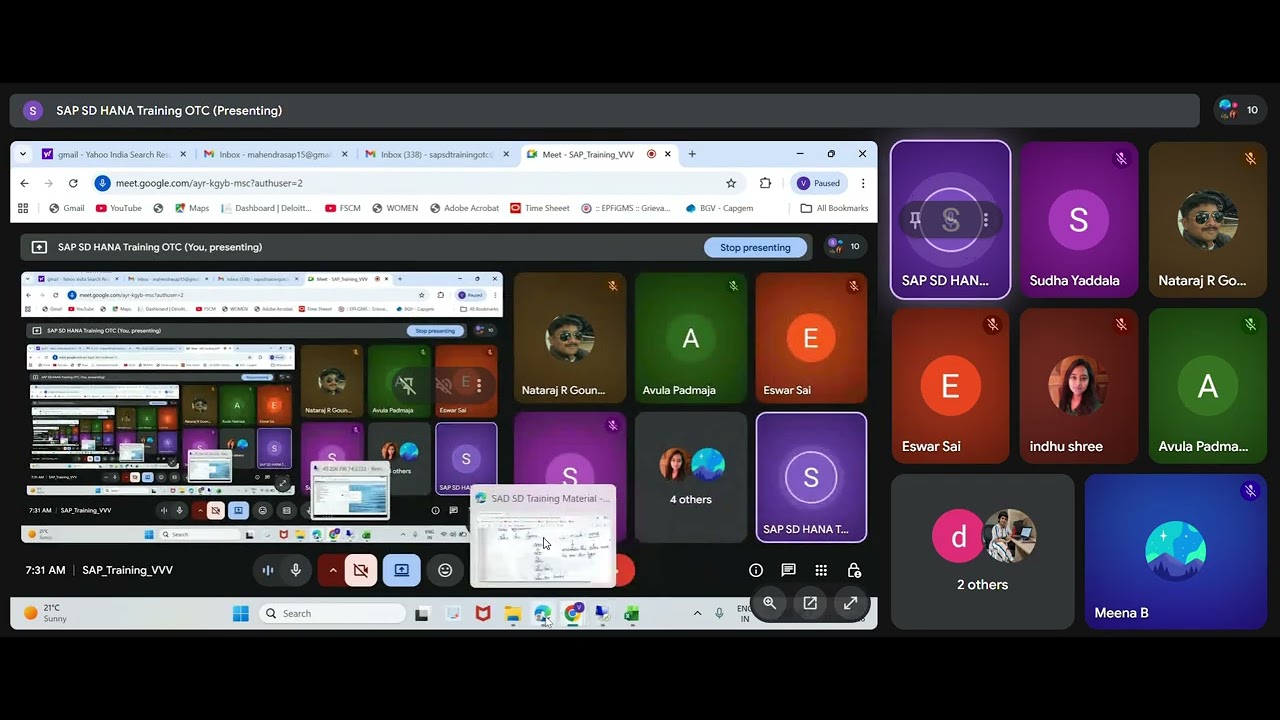Viewport: 1280px width, 720px height.
Task: Open Chrome from the taskbar
Action: pyautogui.click(x=573, y=613)
